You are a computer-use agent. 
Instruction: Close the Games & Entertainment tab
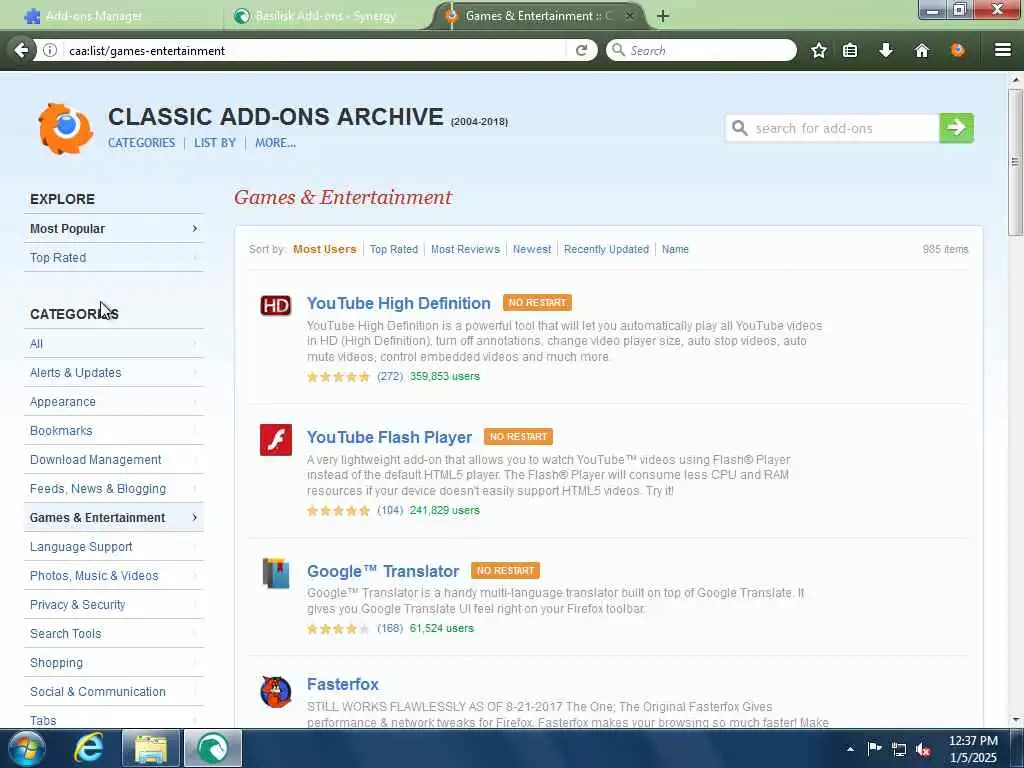click(629, 16)
